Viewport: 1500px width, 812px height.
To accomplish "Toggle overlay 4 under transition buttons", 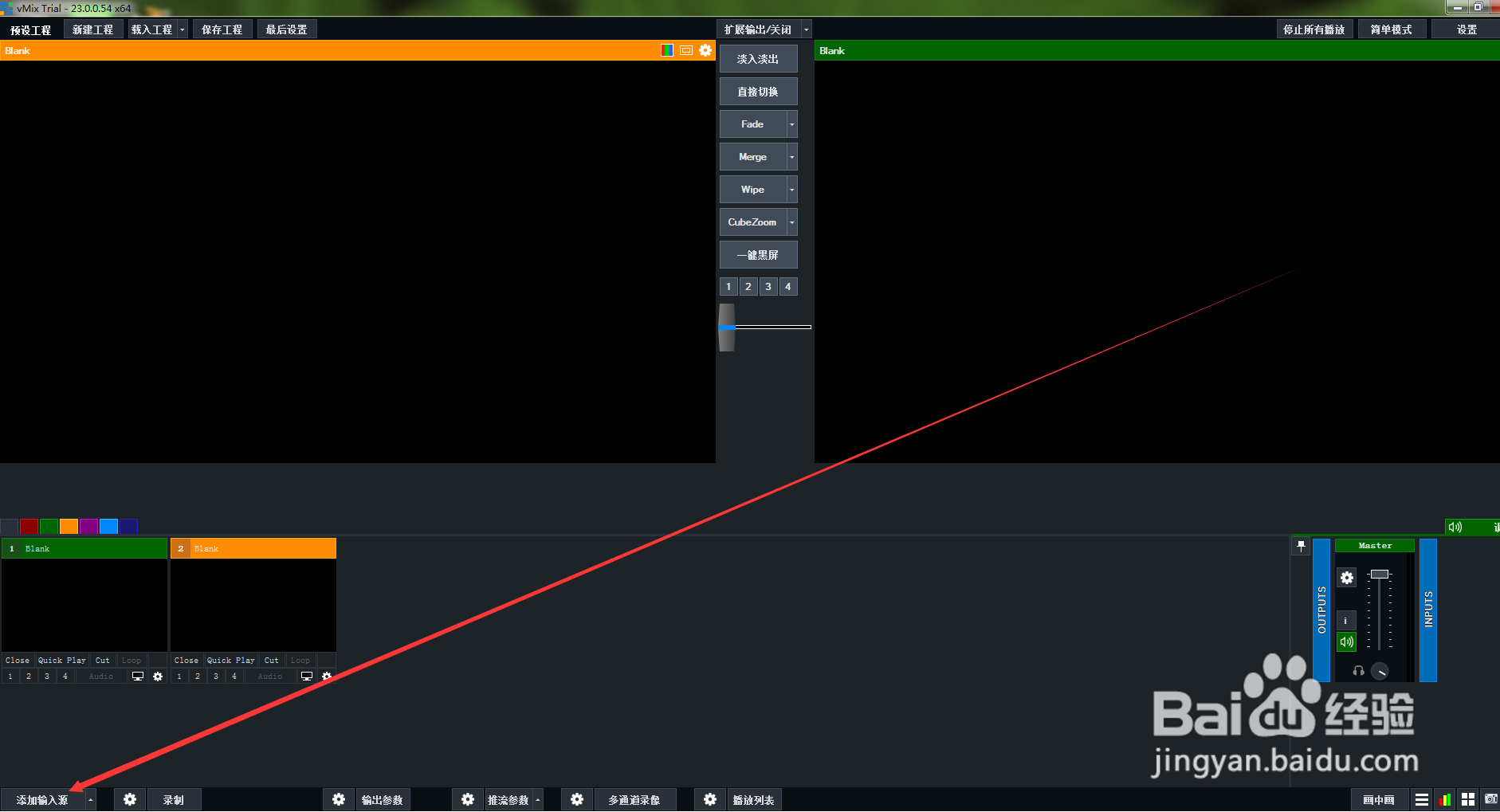I will pos(788,286).
